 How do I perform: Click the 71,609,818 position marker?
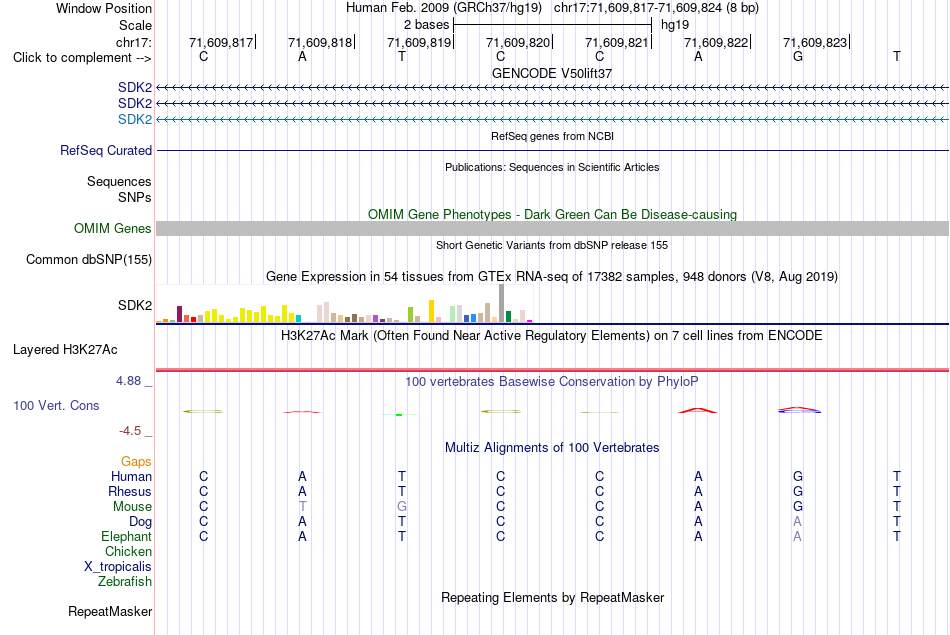(320, 42)
